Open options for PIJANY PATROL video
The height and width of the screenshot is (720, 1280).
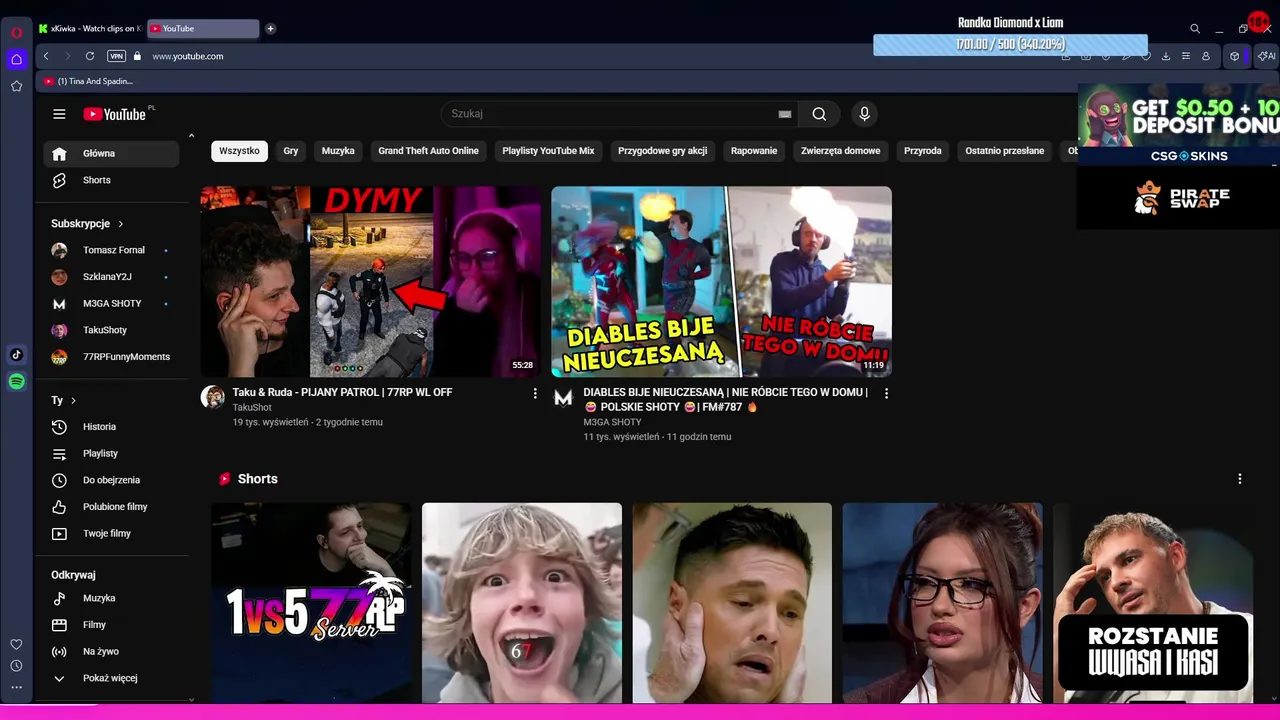(535, 394)
